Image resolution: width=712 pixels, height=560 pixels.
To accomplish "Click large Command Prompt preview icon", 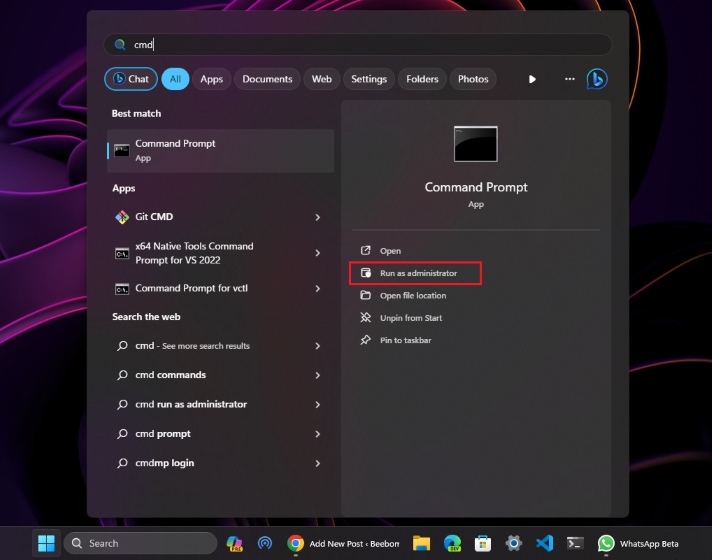I will pyautogui.click(x=475, y=144).
